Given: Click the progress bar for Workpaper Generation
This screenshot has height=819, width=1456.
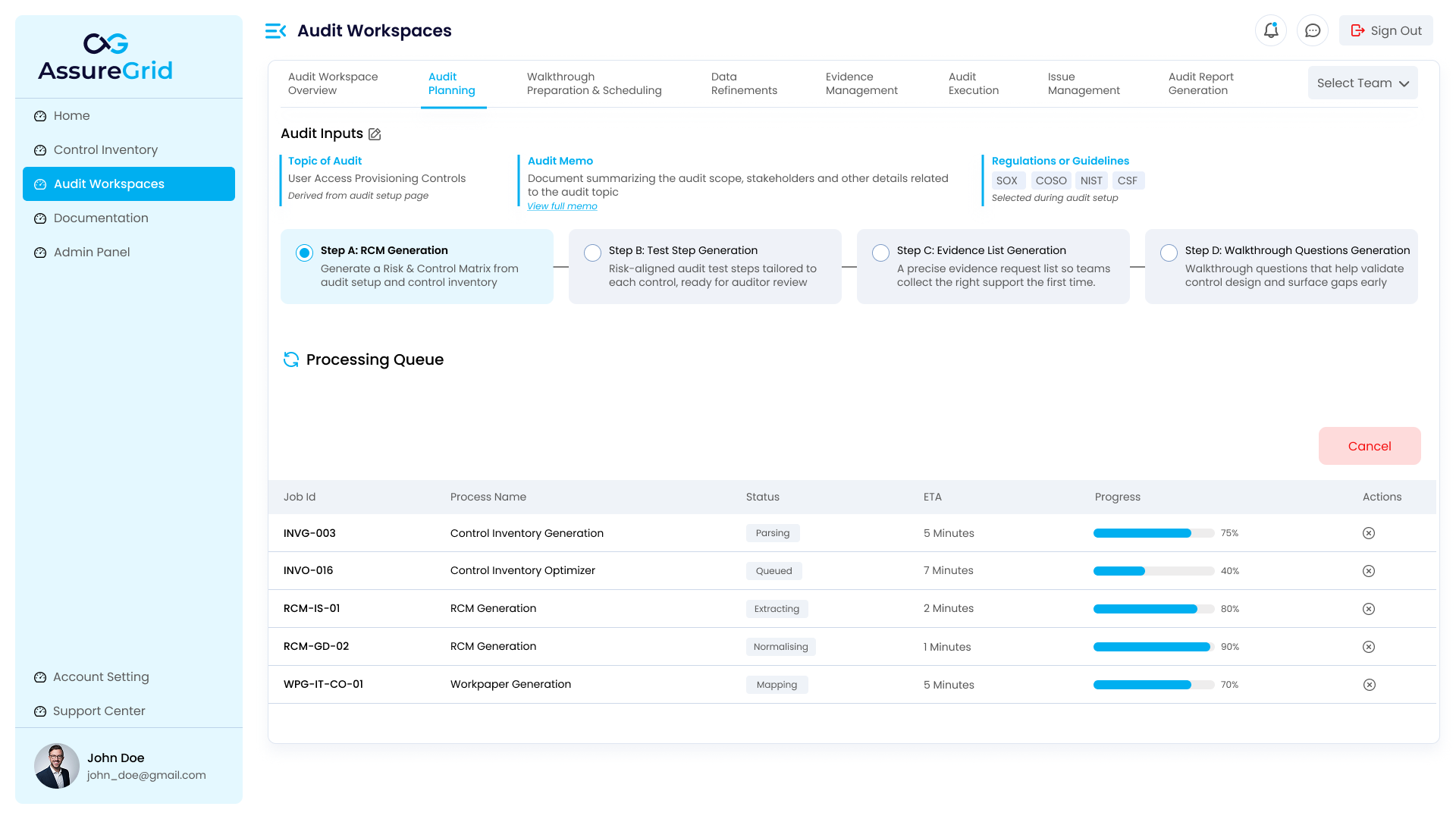Looking at the screenshot, I should [1153, 685].
